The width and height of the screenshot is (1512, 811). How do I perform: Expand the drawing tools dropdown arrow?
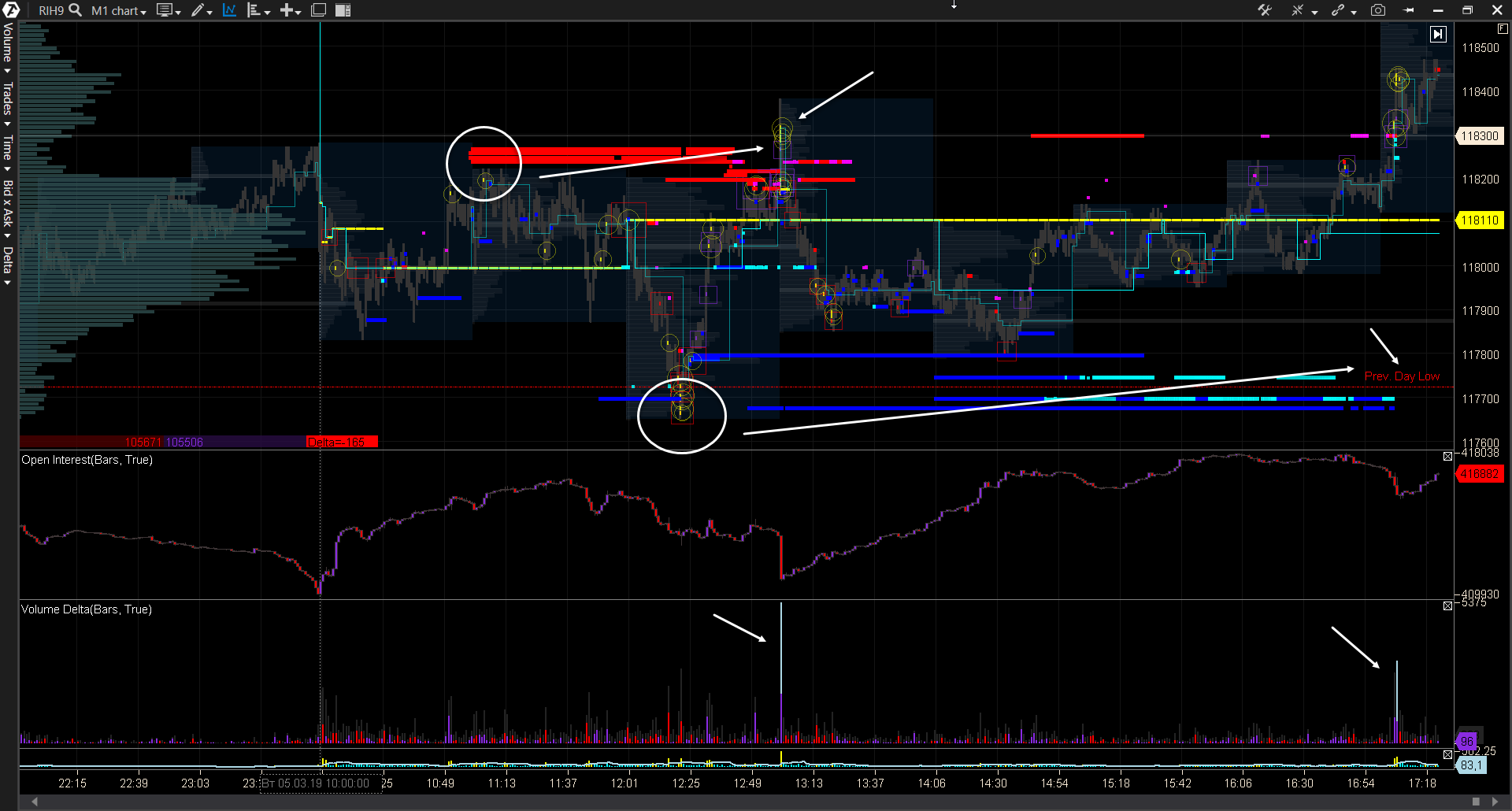tap(209, 12)
